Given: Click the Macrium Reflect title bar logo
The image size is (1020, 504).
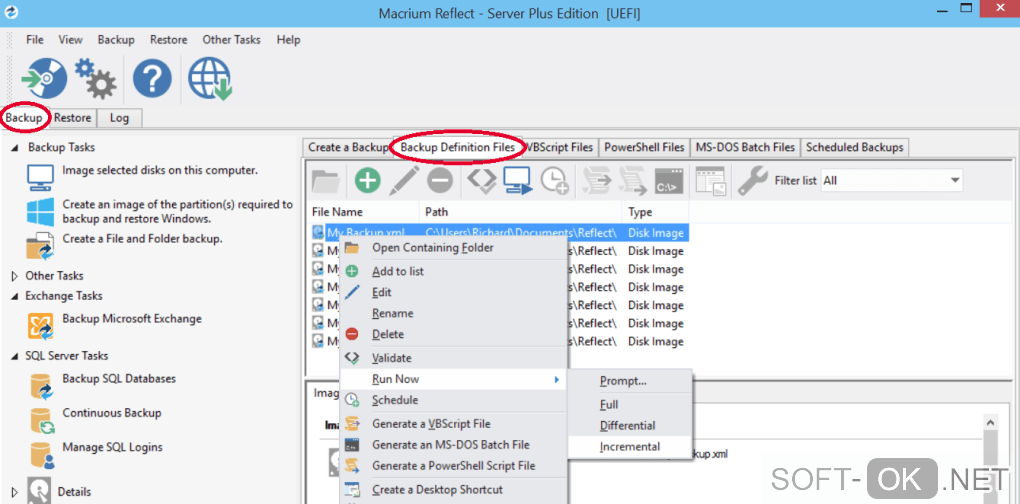Looking at the screenshot, I should (x=10, y=12).
